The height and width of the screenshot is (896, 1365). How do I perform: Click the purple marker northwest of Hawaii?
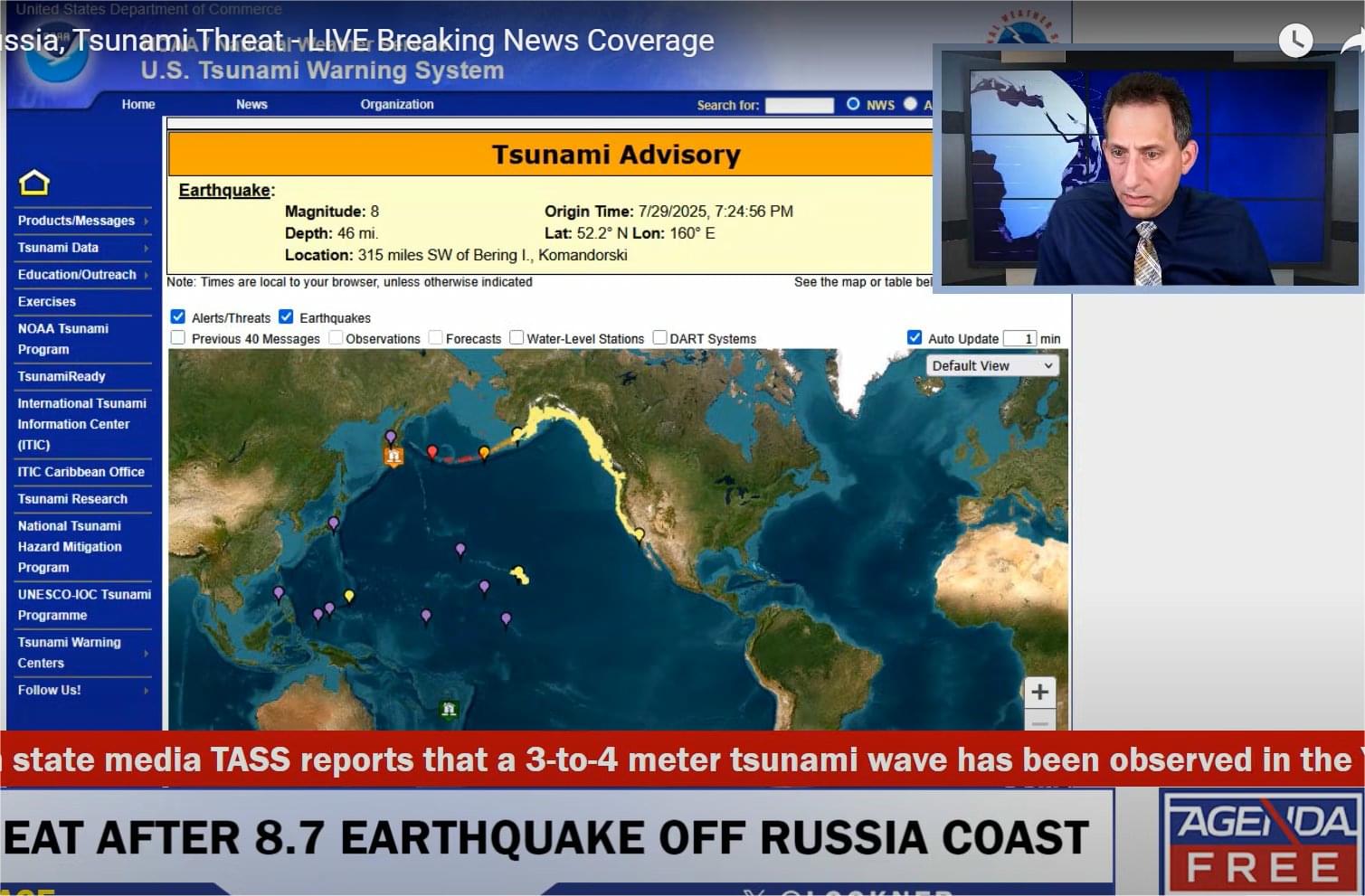click(460, 550)
